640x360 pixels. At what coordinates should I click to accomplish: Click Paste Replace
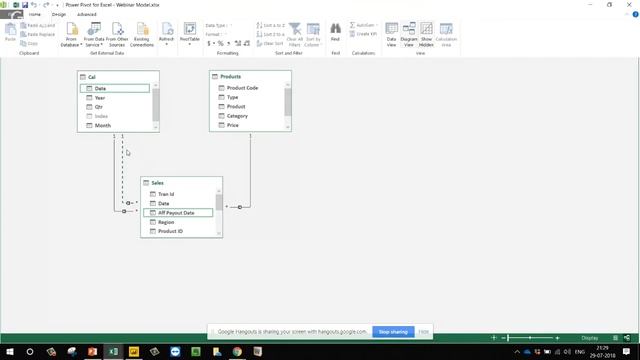coord(38,34)
